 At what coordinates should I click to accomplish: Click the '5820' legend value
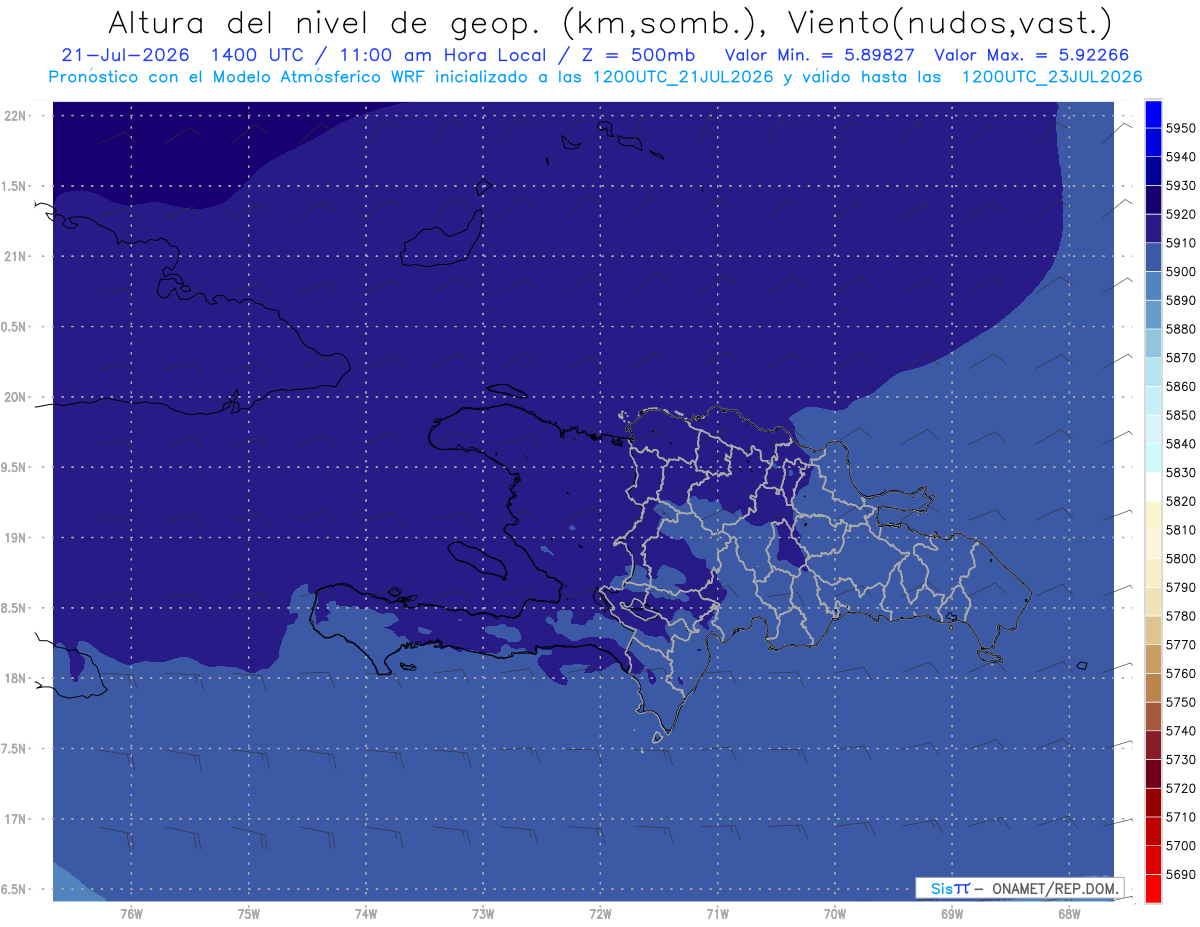[x=1180, y=501]
